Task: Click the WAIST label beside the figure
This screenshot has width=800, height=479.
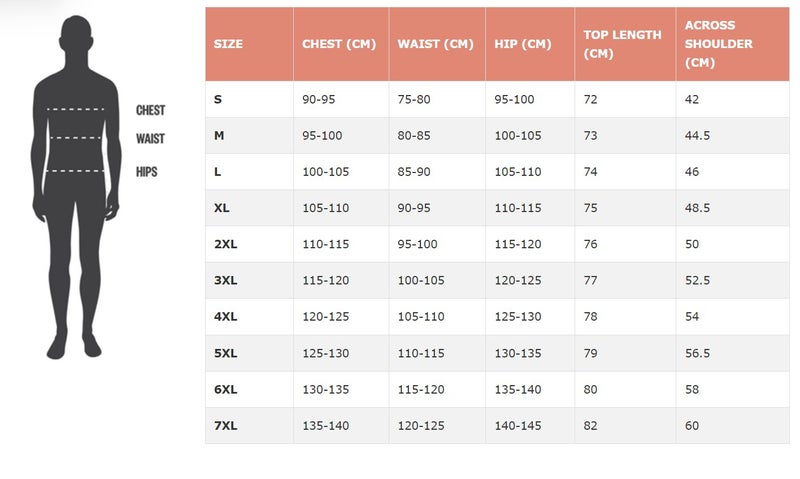Action: tap(150, 139)
